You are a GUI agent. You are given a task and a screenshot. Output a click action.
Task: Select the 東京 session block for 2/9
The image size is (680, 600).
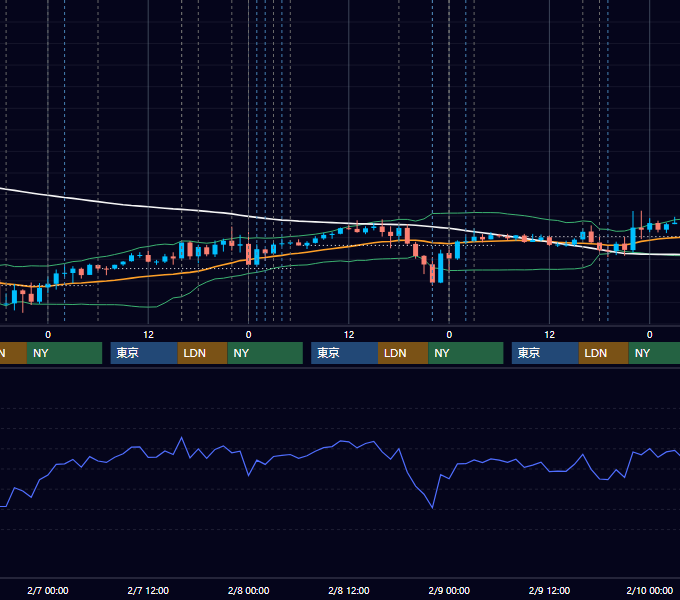tap(545, 353)
